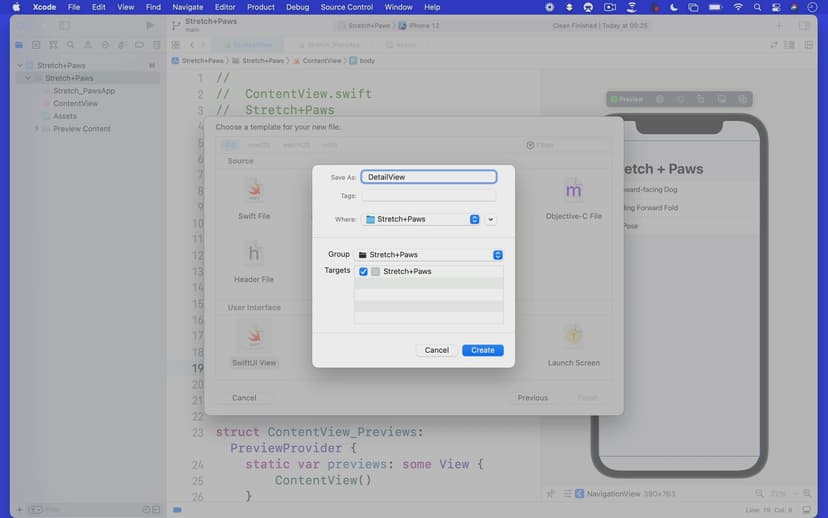
Task: Pick the Header File template icon
Action: (254, 253)
